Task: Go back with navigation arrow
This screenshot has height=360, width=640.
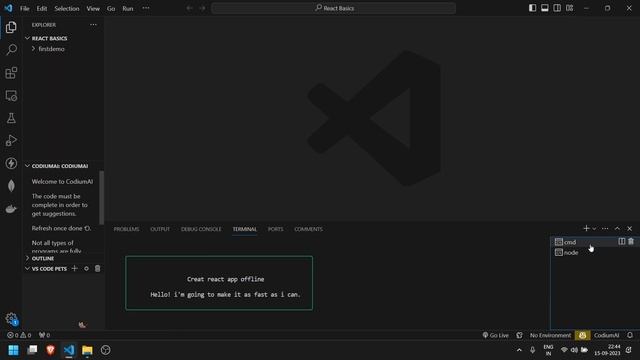Action: coord(189,8)
